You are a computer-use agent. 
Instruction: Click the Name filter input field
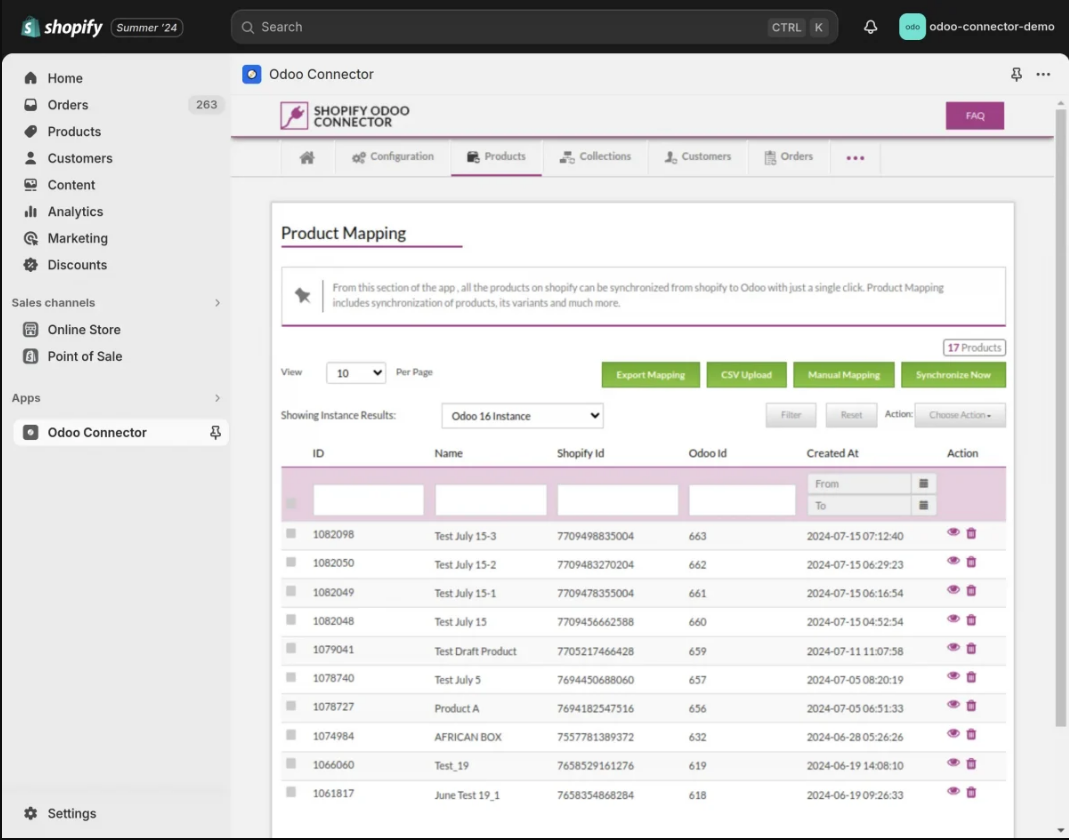tap(490, 500)
